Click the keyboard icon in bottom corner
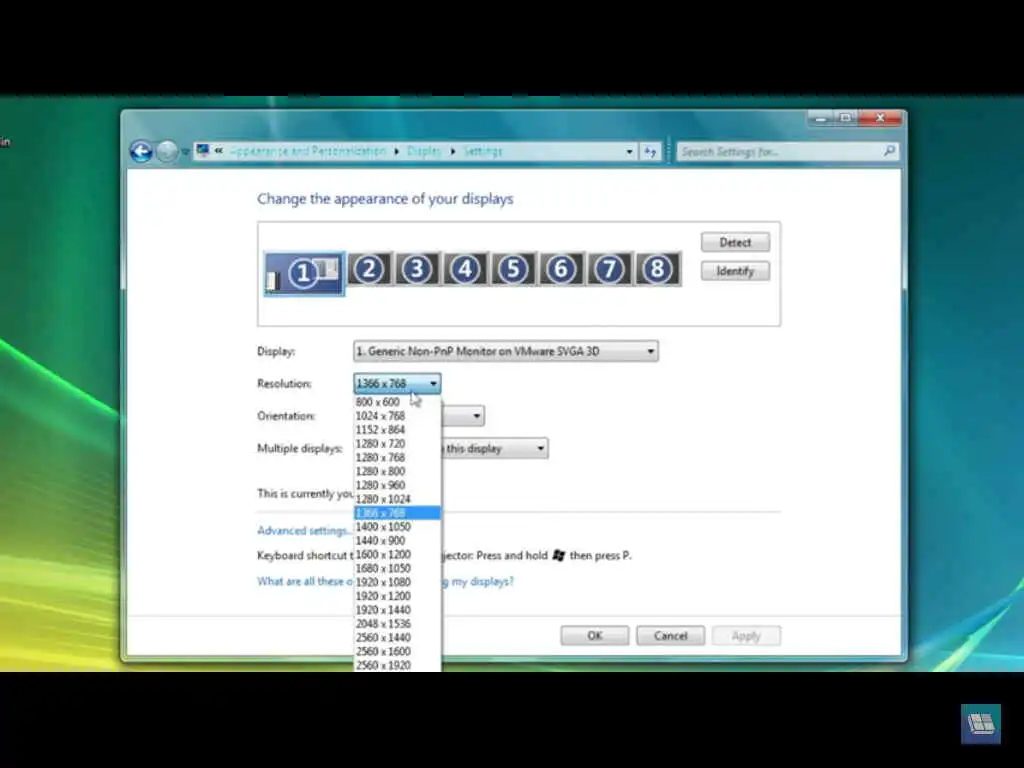Screen dimensions: 1024x768 981,724
